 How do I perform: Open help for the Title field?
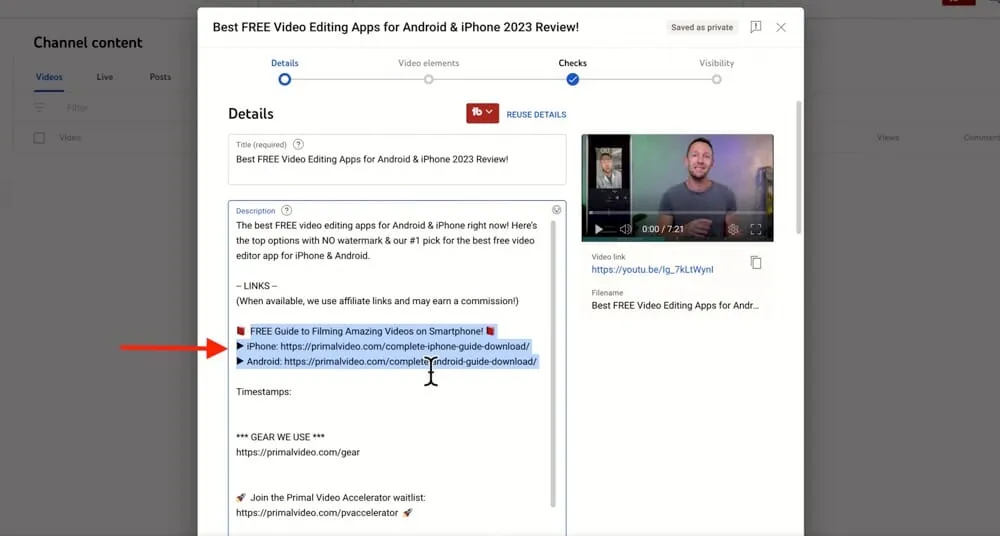point(299,144)
